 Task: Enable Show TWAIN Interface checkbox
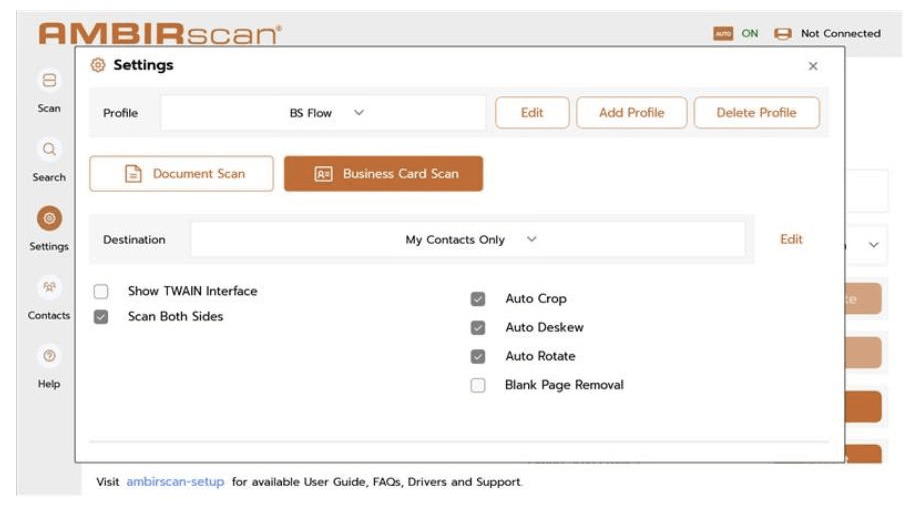[101, 291]
